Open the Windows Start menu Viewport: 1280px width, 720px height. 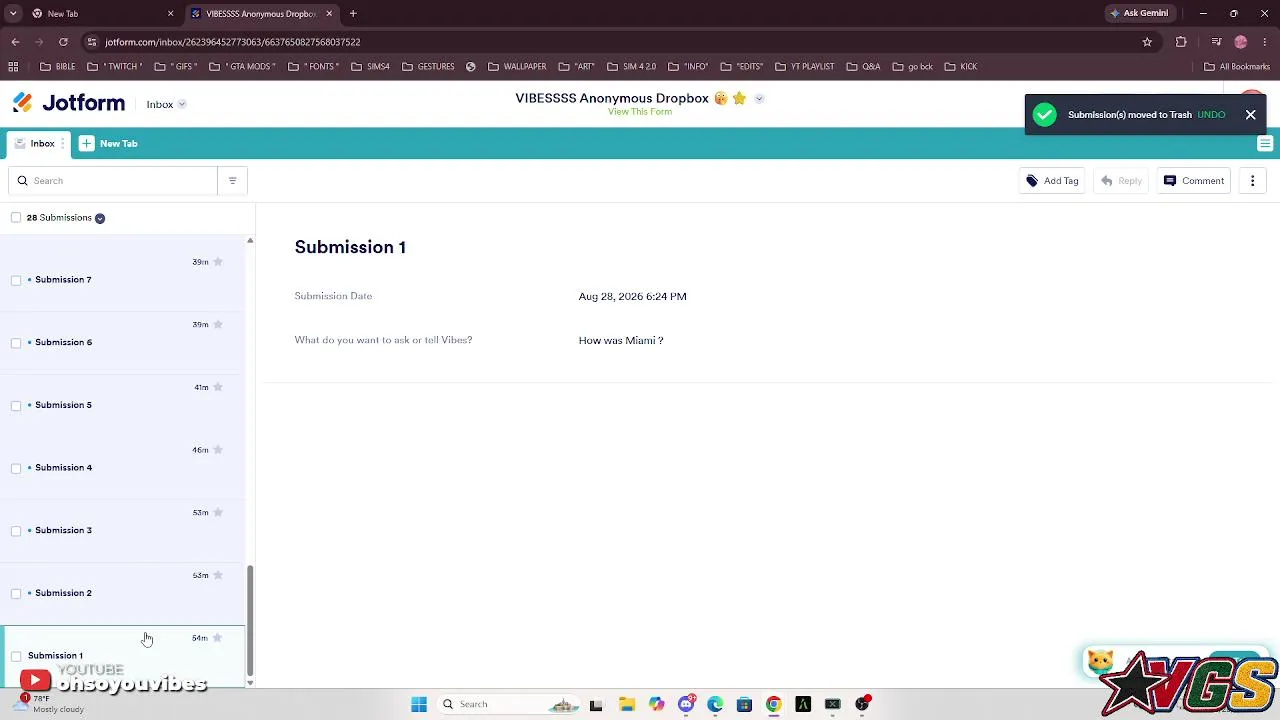click(x=419, y=704)
